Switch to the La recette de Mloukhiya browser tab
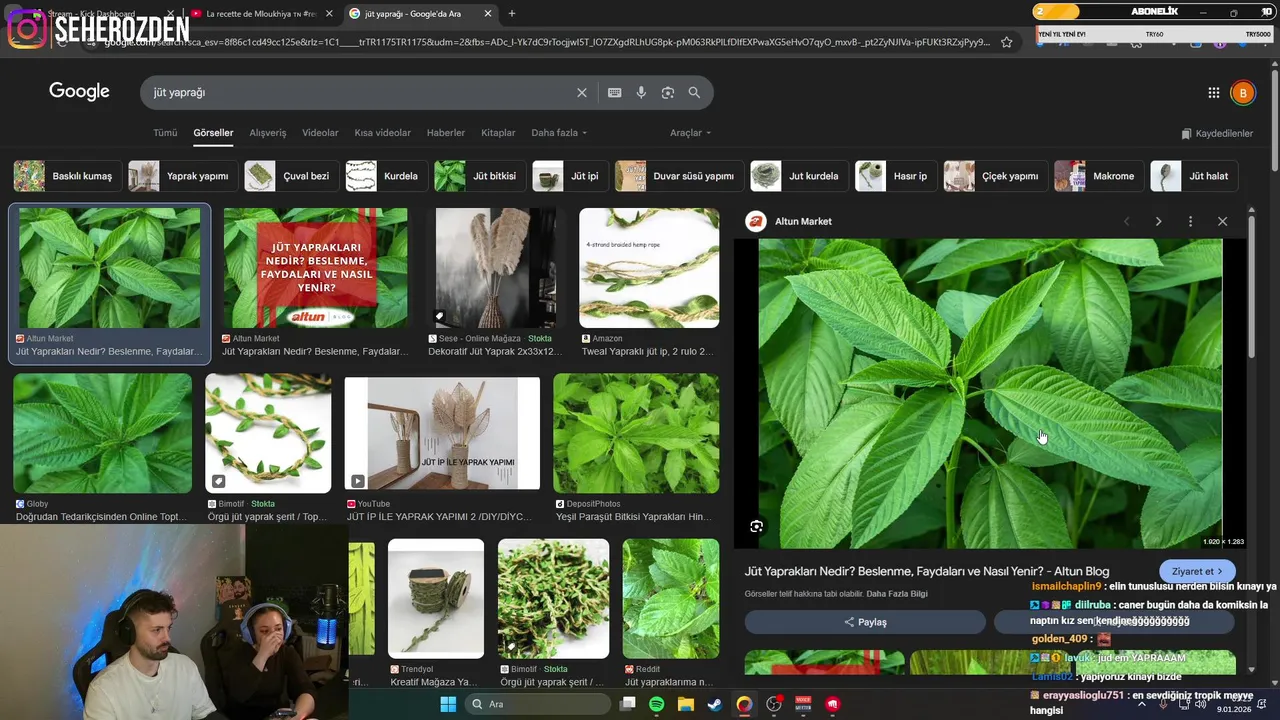This screenshot has width=1280, height=720. click(x=260, y=13)
